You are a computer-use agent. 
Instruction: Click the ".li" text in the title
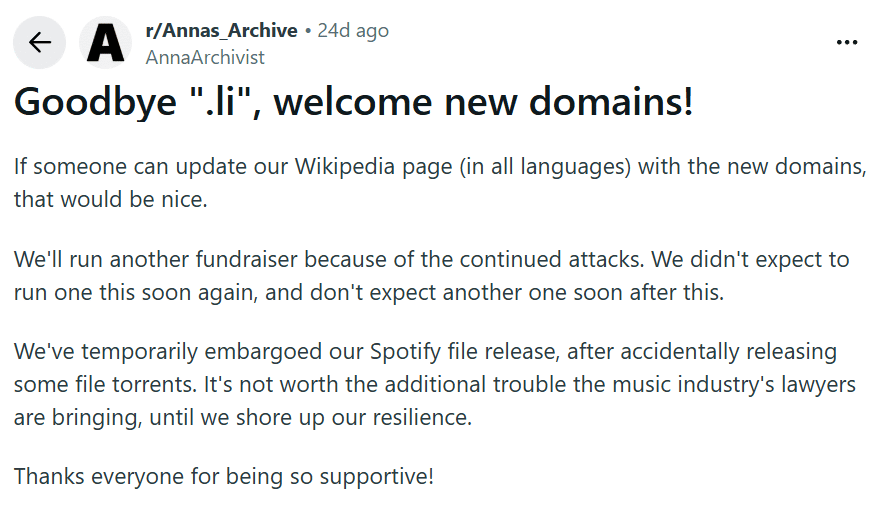pos(222,102)
